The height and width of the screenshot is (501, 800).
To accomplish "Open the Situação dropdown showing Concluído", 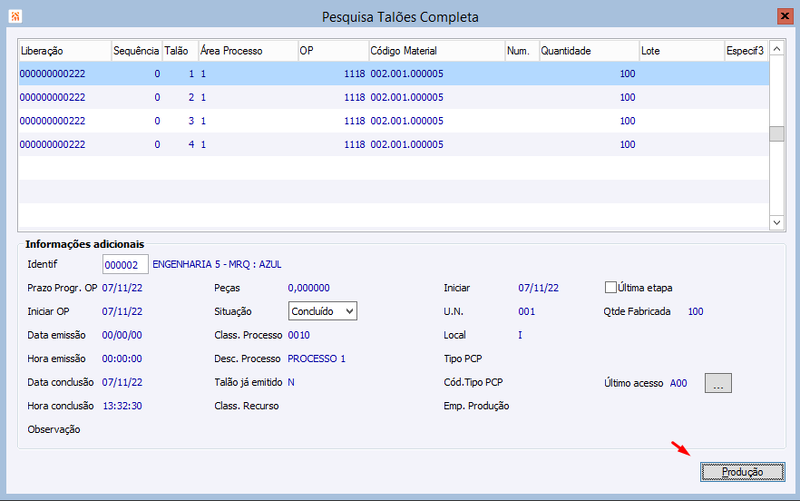I will (322, 311).
